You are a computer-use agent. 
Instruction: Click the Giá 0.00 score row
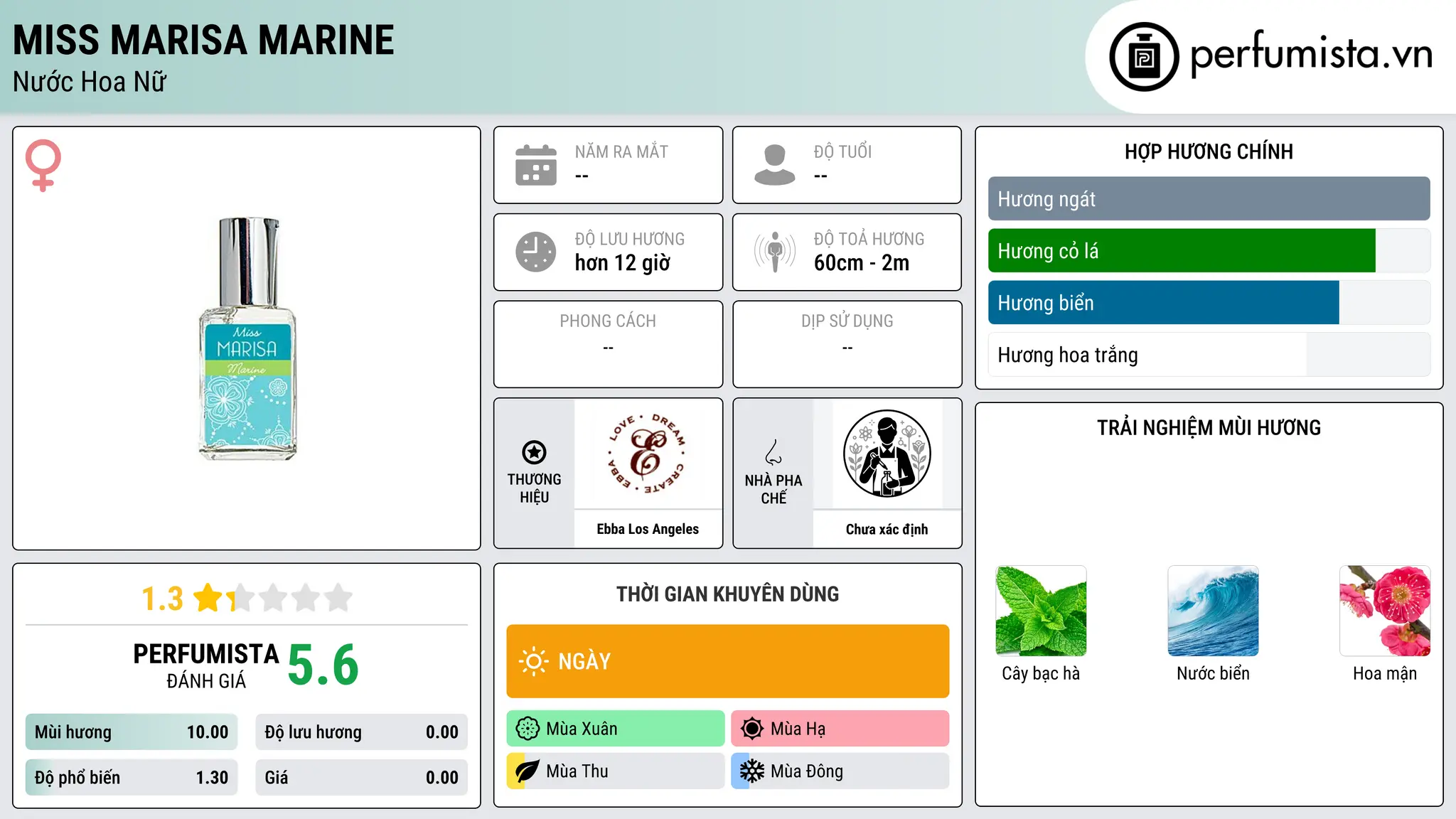click(361, 778)
